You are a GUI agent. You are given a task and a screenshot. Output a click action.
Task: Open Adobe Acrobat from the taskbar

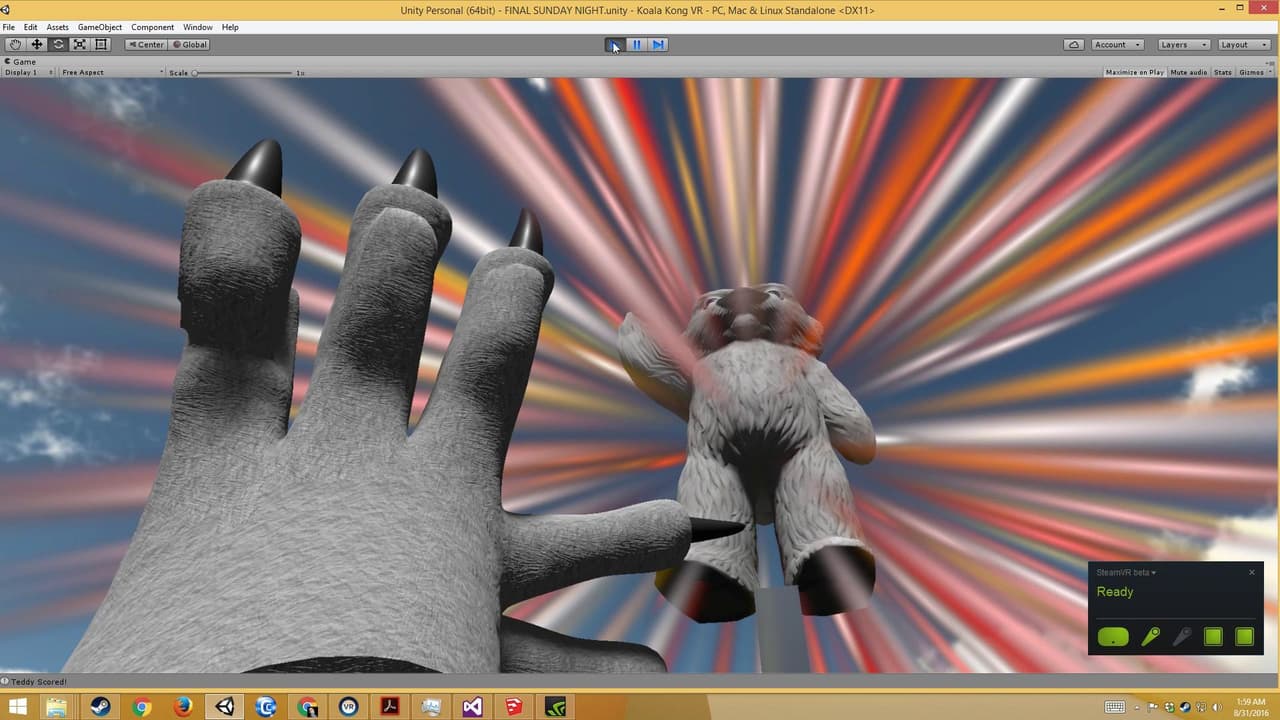pos(390,707)
